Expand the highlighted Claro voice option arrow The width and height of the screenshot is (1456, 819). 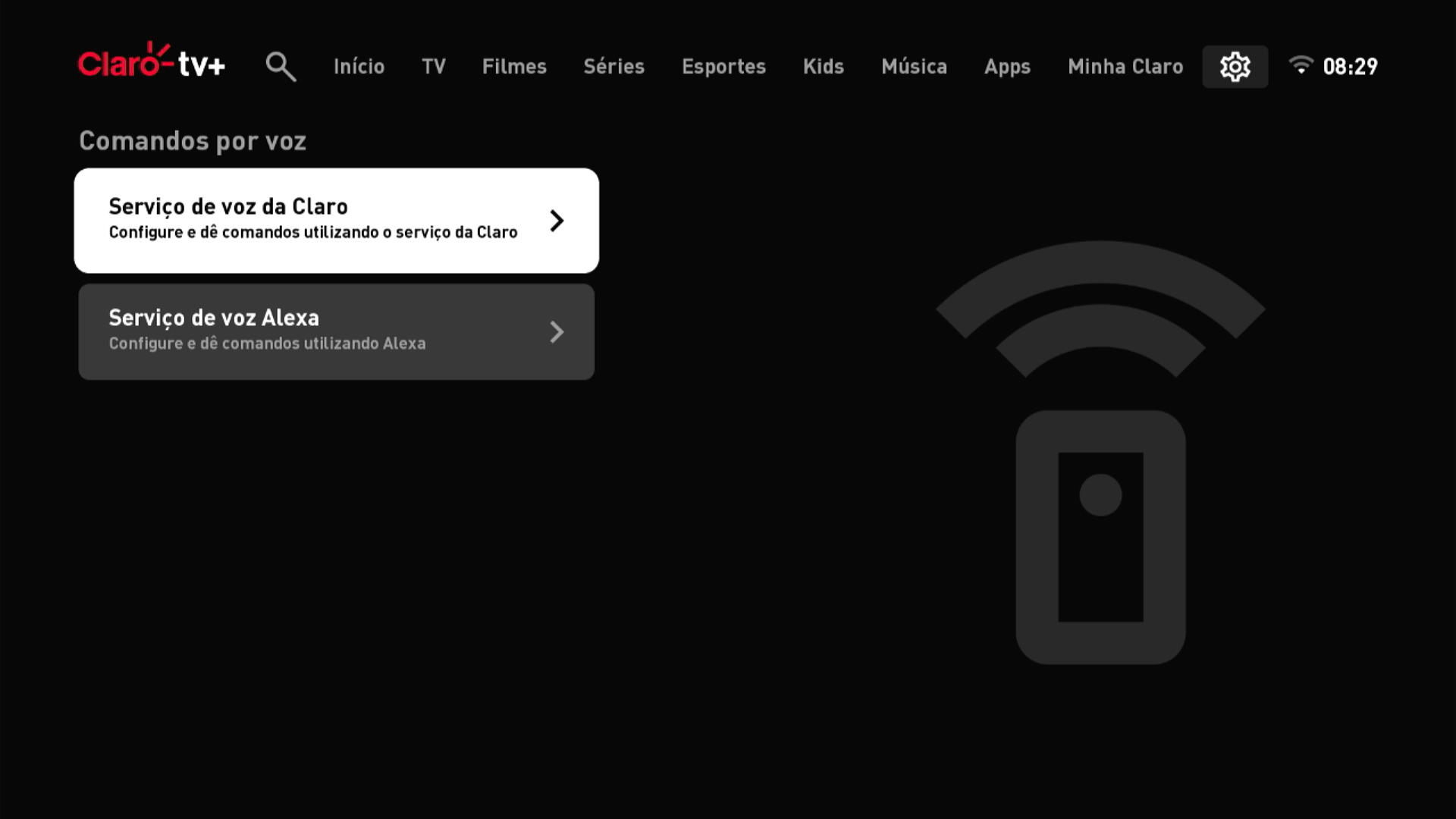click(557, 220)
